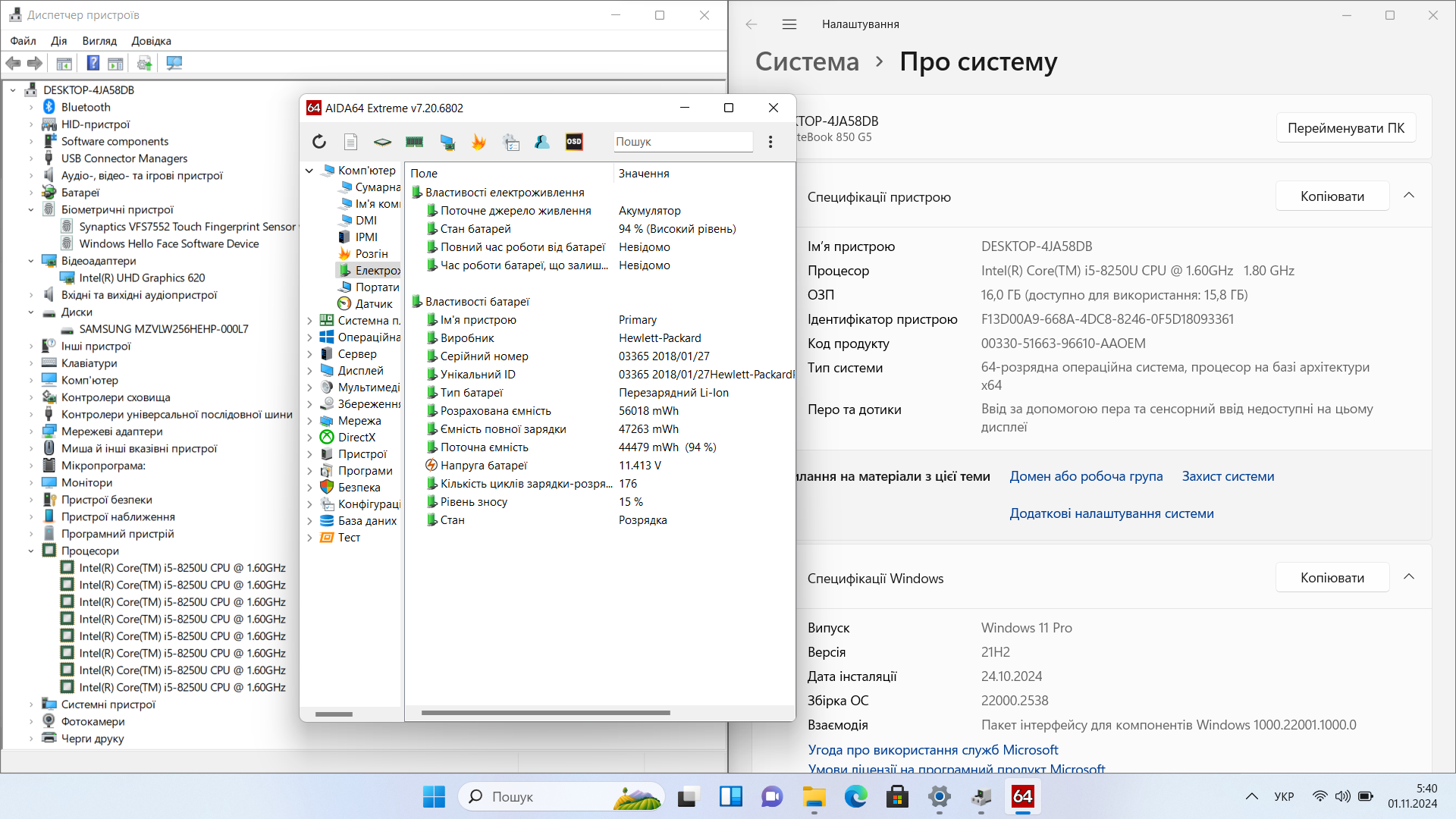Click the back arrow in Settings window
Image resolution: width=1456 pixels, height=819 pixels.
tap(751, 24)
